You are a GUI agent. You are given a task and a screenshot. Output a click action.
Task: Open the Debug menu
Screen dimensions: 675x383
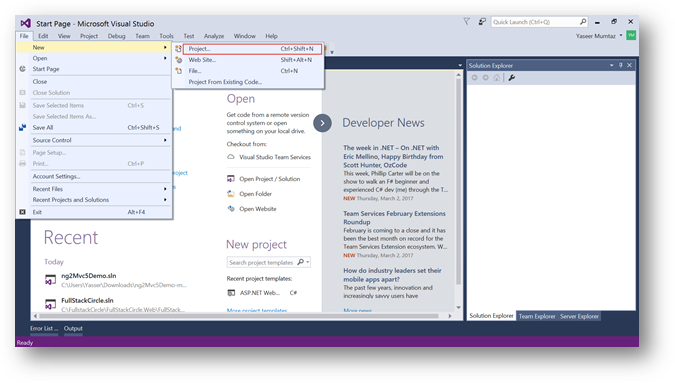116,36
